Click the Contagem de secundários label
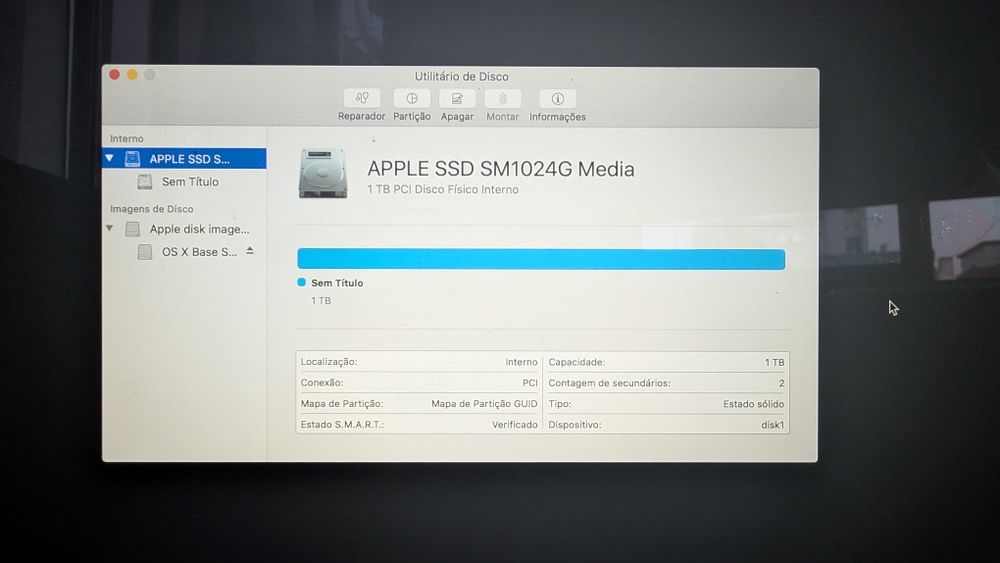The height and width of the screenshot is (563, 1000). coord(610,383)
